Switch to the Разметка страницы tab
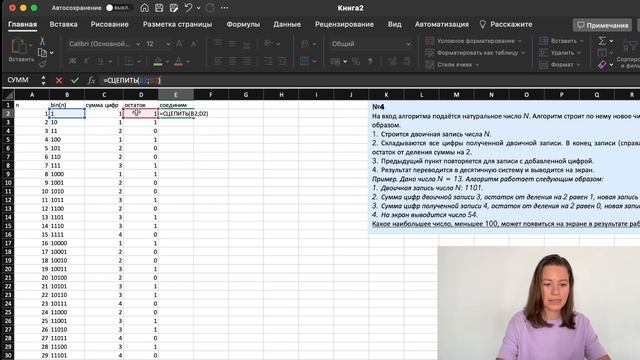 tap(177, 24)
